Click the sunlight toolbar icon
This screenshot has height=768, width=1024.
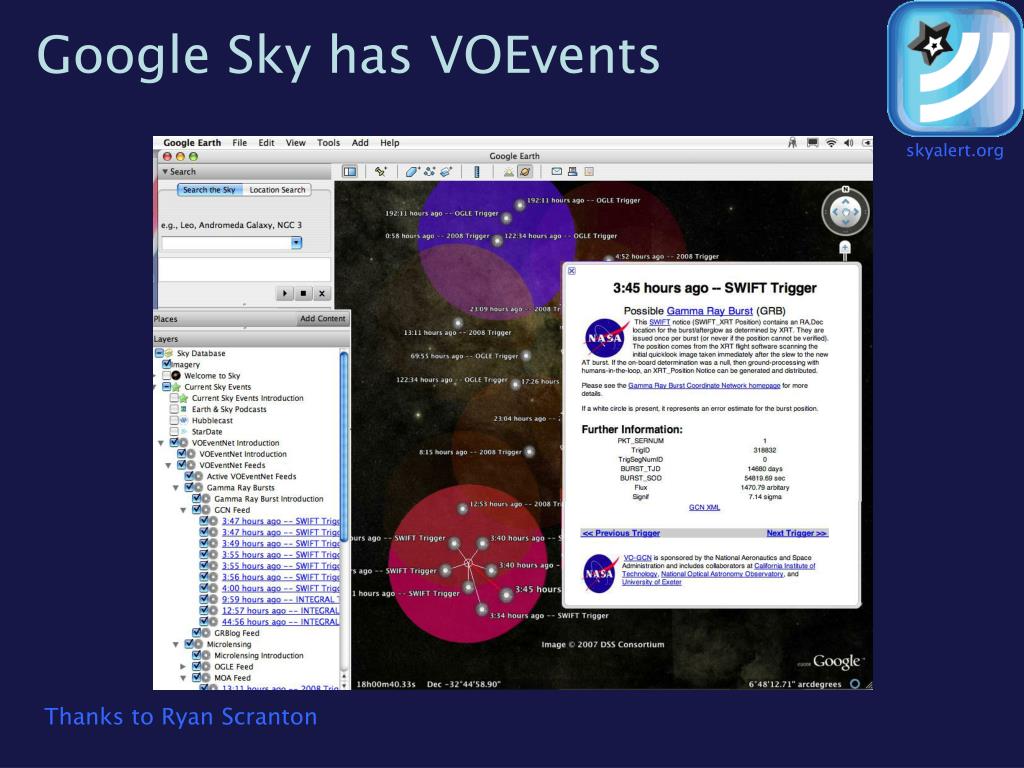[508, 172]
